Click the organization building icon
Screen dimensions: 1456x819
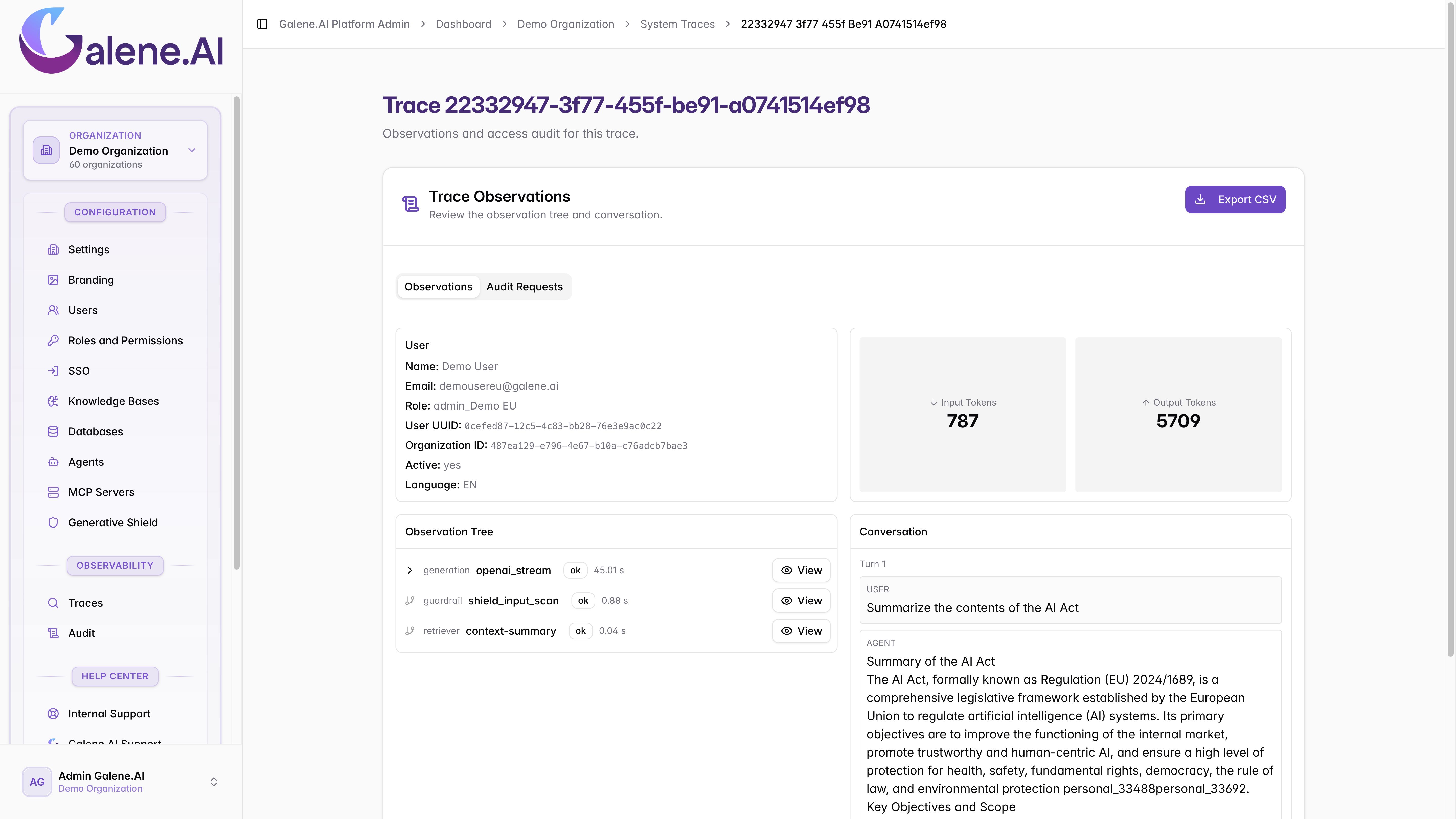46,150
